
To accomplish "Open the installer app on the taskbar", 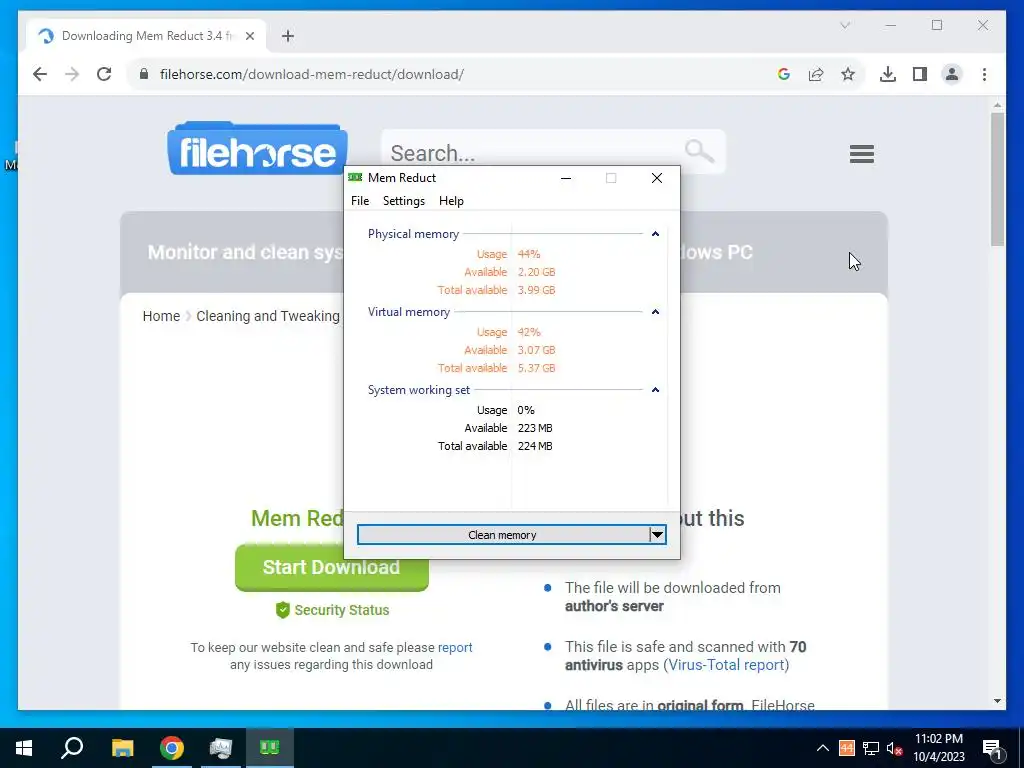I will click(x=221, y=748).
